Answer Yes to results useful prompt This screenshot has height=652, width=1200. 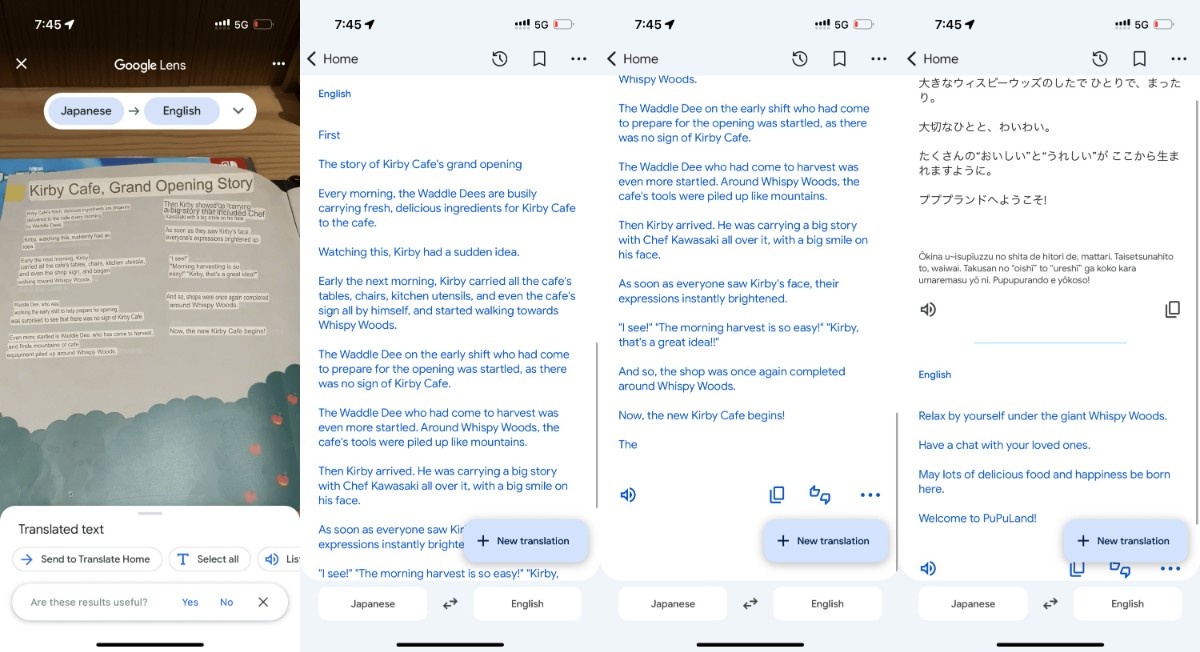click(190, 602)
